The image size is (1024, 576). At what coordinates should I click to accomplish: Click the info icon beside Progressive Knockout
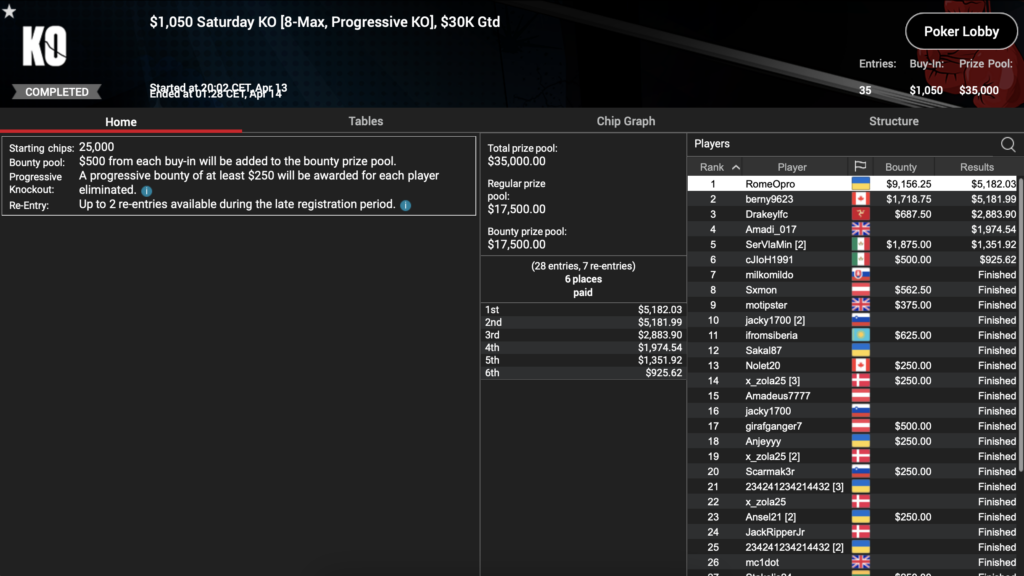[146, 190]
